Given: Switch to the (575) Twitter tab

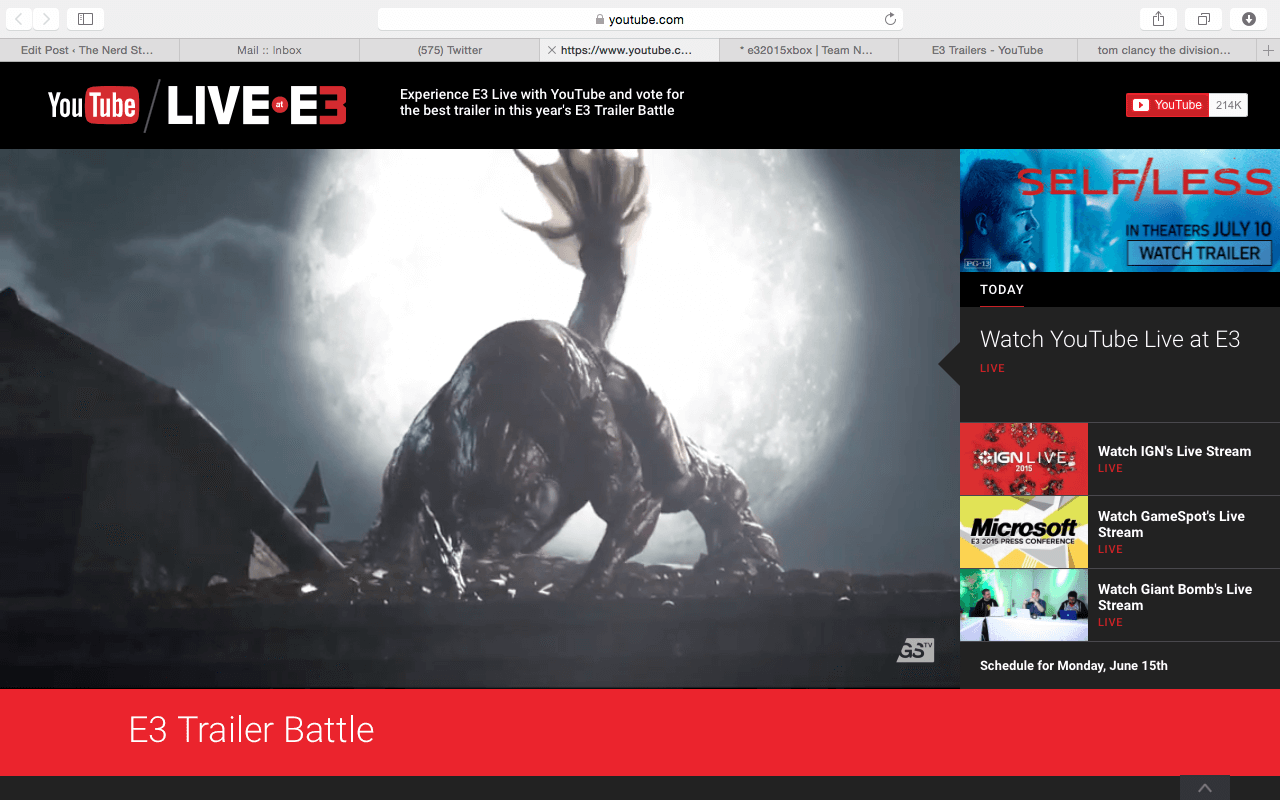Looking at the screenshot, I should (448, 49).
